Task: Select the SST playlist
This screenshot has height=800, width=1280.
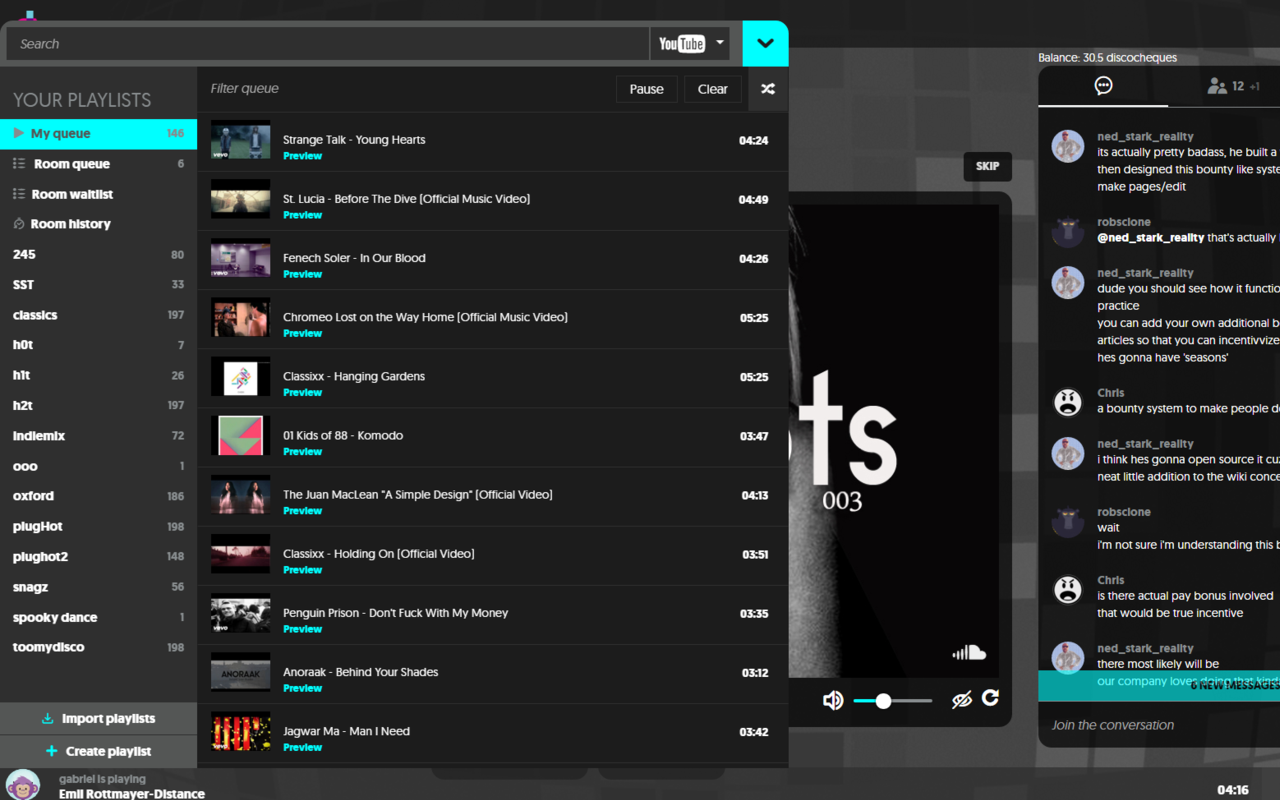Action: click(x=98, y=285)
